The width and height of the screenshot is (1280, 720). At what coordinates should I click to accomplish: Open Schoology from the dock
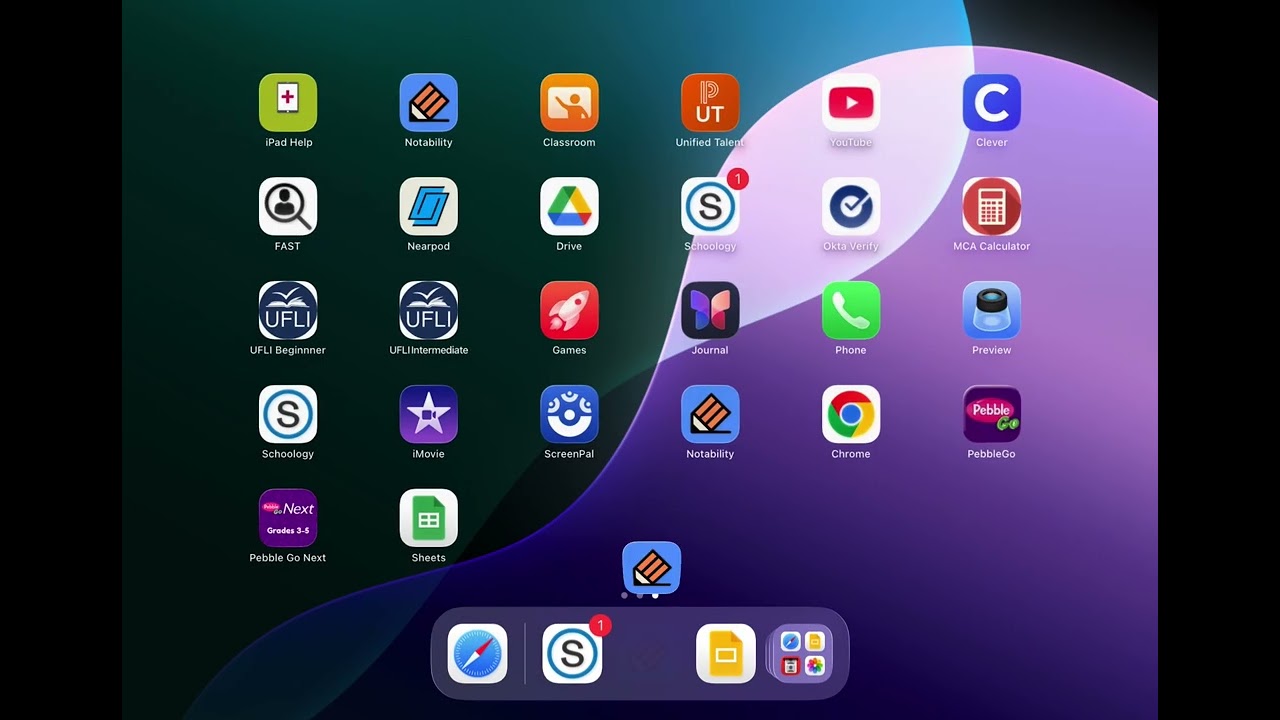tap(572, 654)
